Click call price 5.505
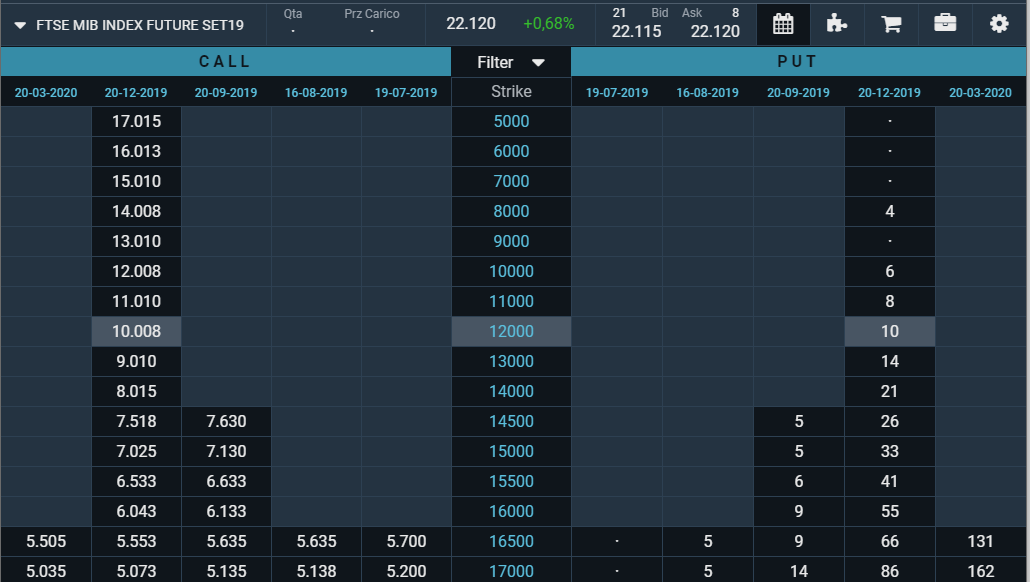The height and width of the screenshot is (582, 1030). (46, 541)
